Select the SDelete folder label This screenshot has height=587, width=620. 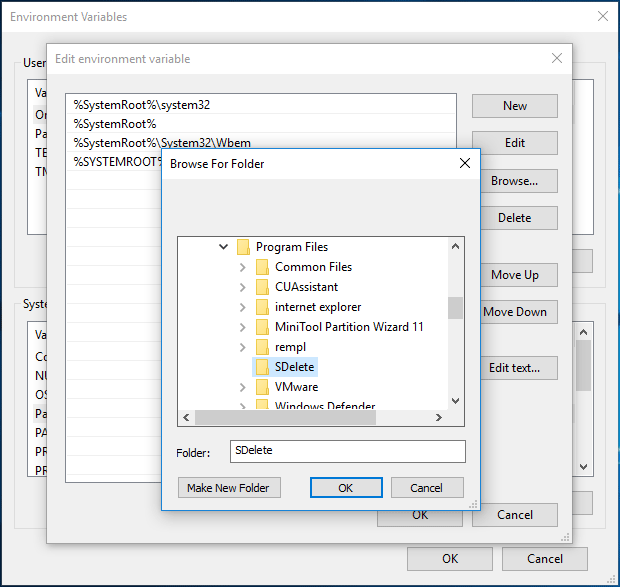[295, 367]
